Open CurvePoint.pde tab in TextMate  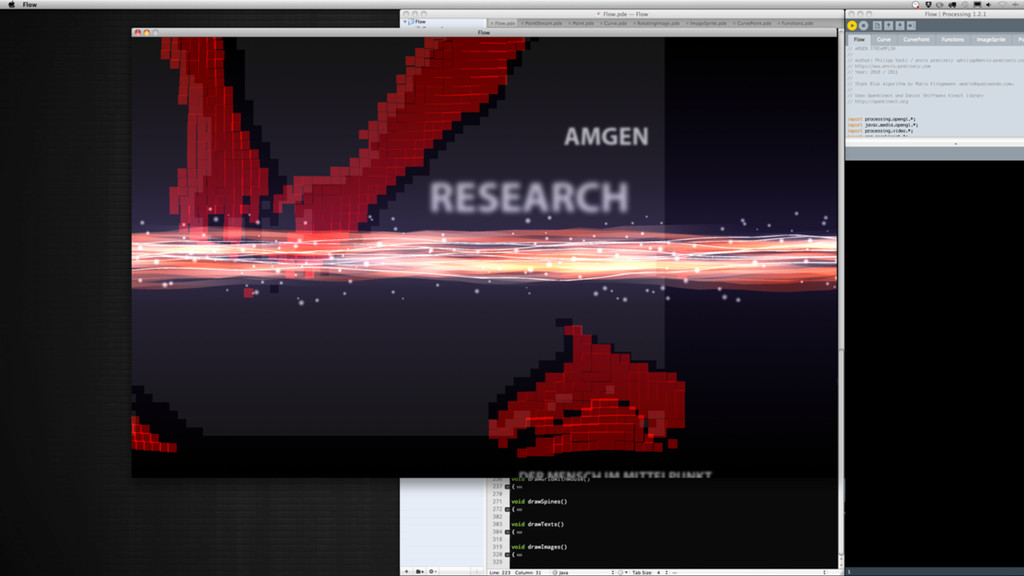pos(753,24)
